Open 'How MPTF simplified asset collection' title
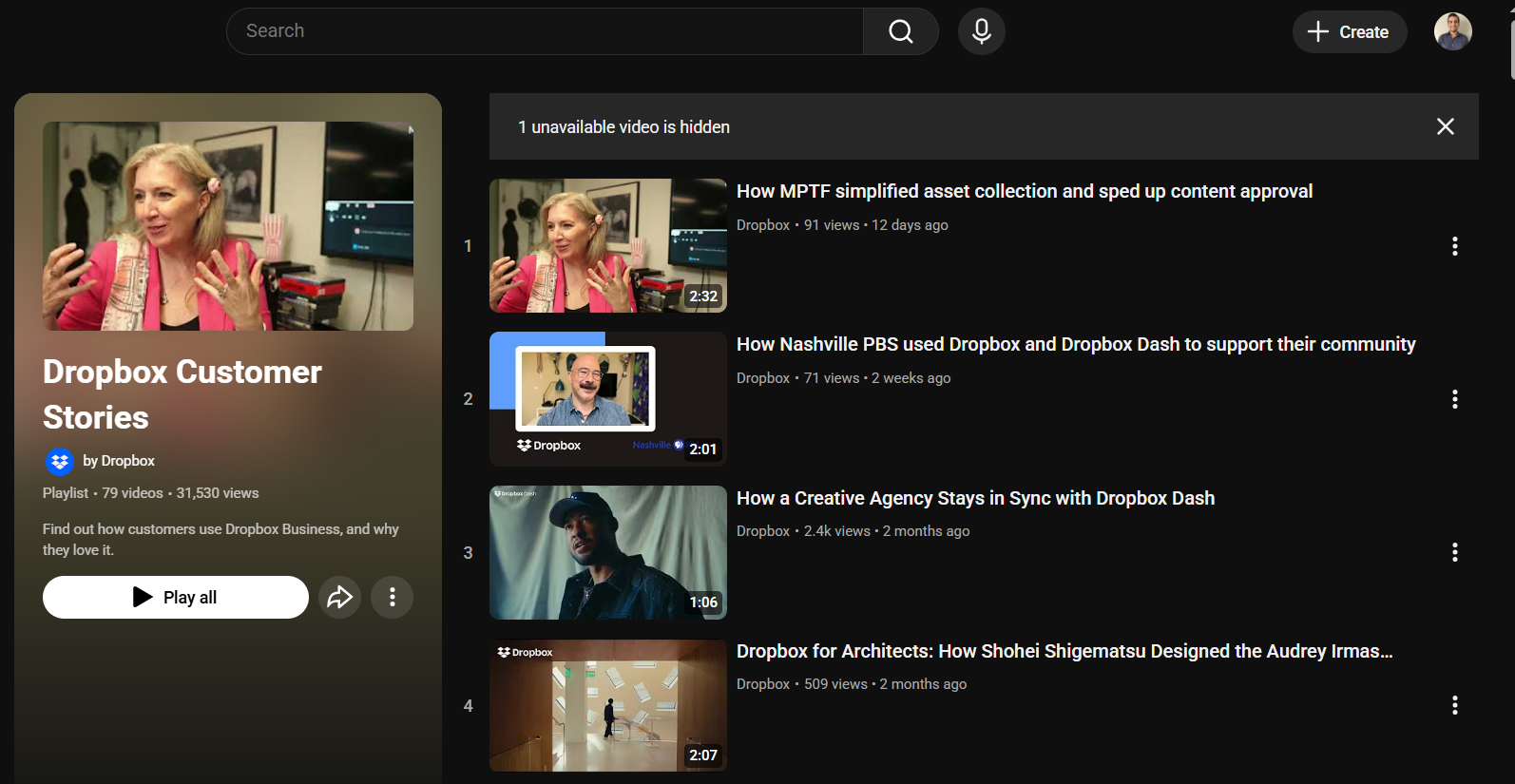Screen dimensions: 1515x784 tap(1025, 191)
